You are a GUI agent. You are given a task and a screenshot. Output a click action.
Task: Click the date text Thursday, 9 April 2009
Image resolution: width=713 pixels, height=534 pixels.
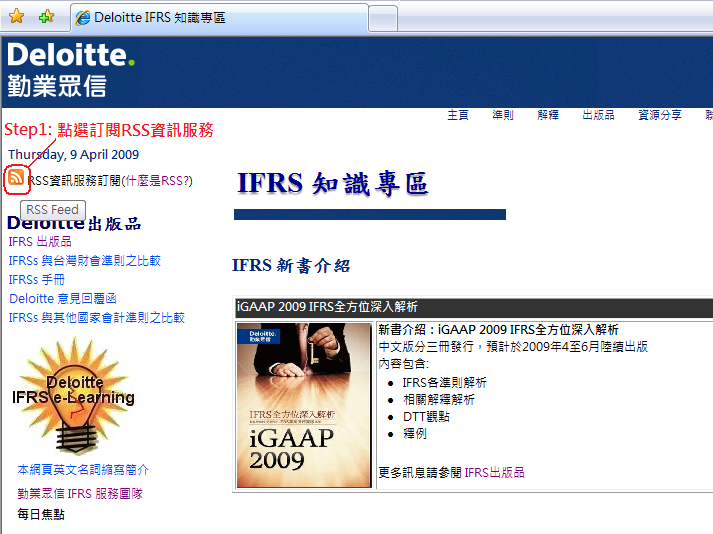[x=74, y=155]
